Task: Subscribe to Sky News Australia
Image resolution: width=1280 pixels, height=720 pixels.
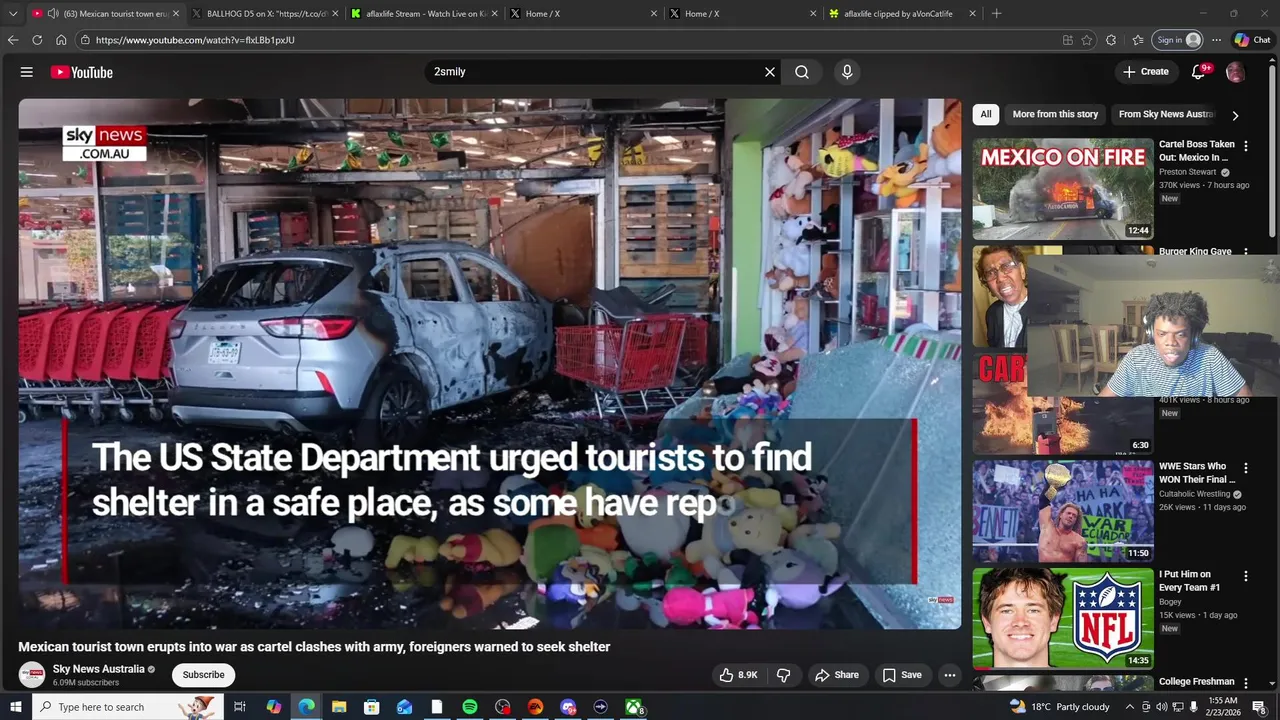Action: click(203, 675)
